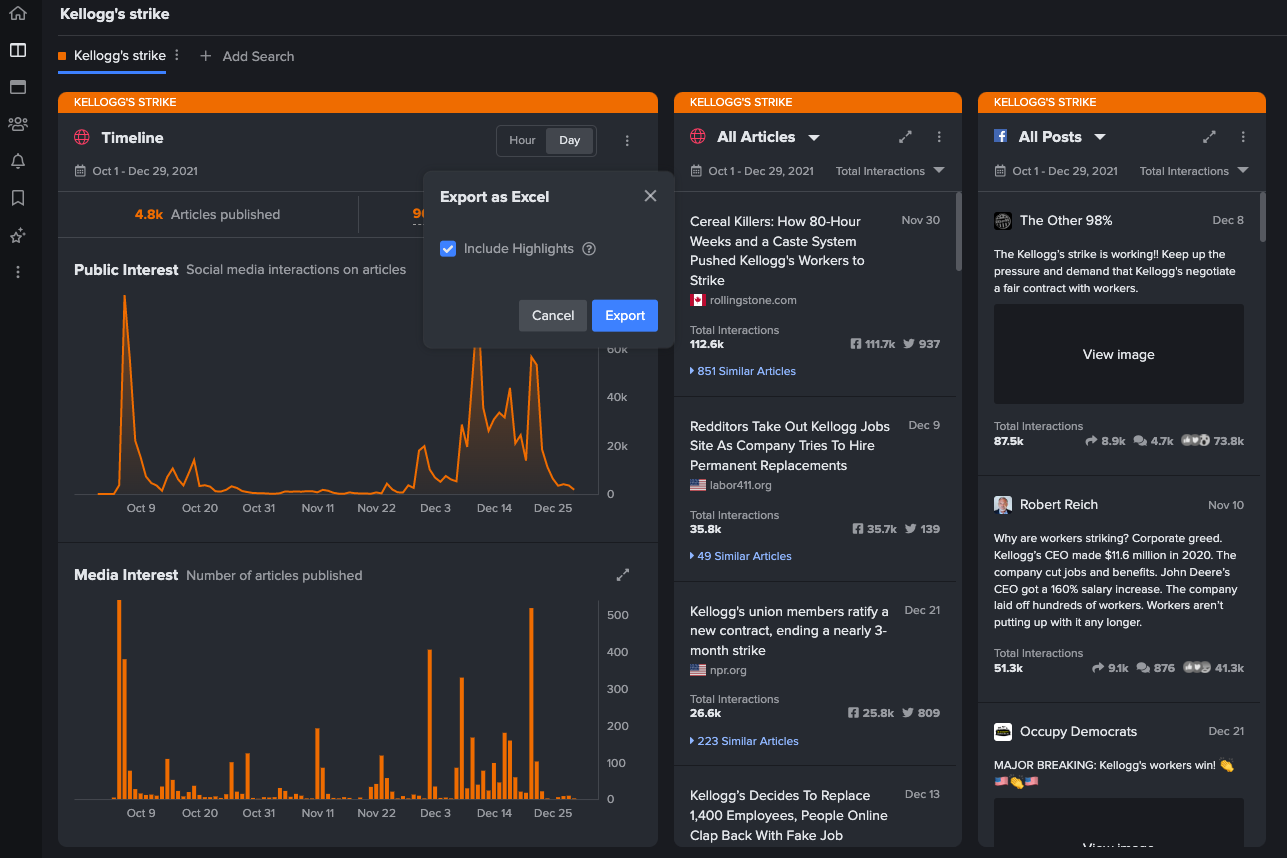Screen dimensions: 1287x858
Task: Expand 223 Similar Articles
Action: 744,741
